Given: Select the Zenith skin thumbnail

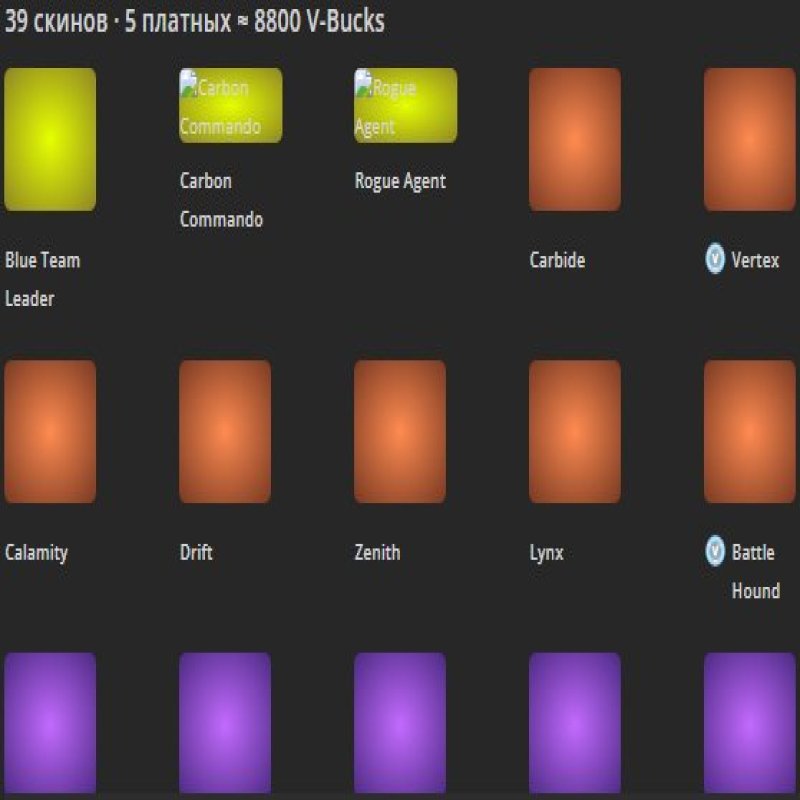Looking at the screenshot, I should [x=400, y=432].
